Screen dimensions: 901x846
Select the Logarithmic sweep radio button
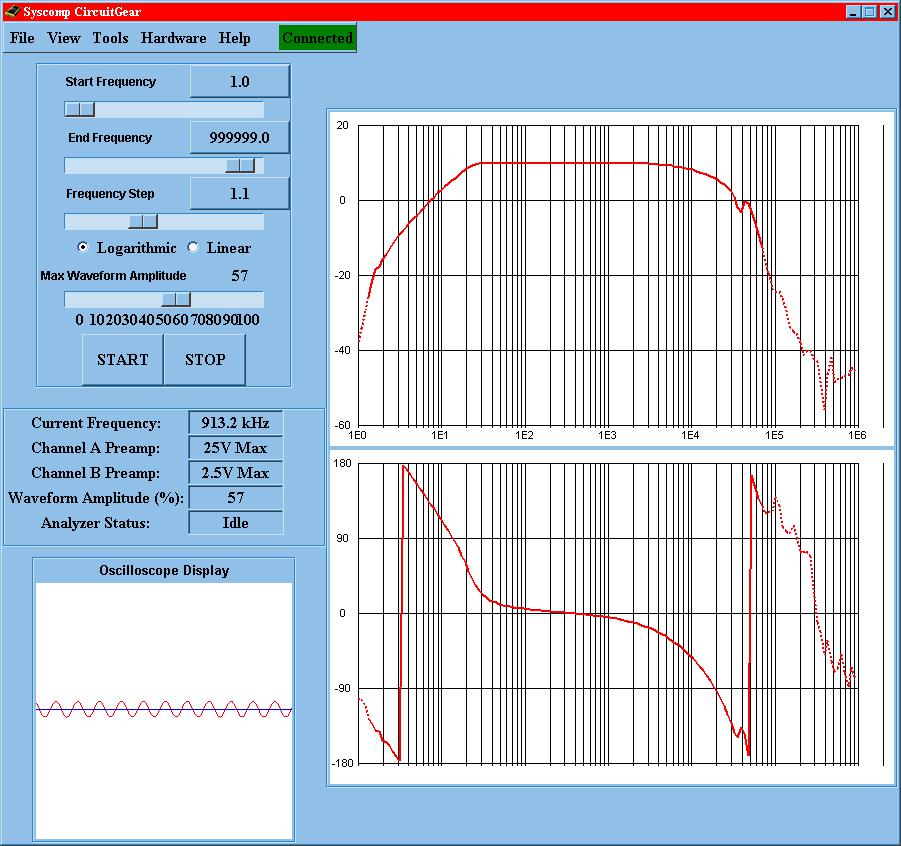point(83,248)
